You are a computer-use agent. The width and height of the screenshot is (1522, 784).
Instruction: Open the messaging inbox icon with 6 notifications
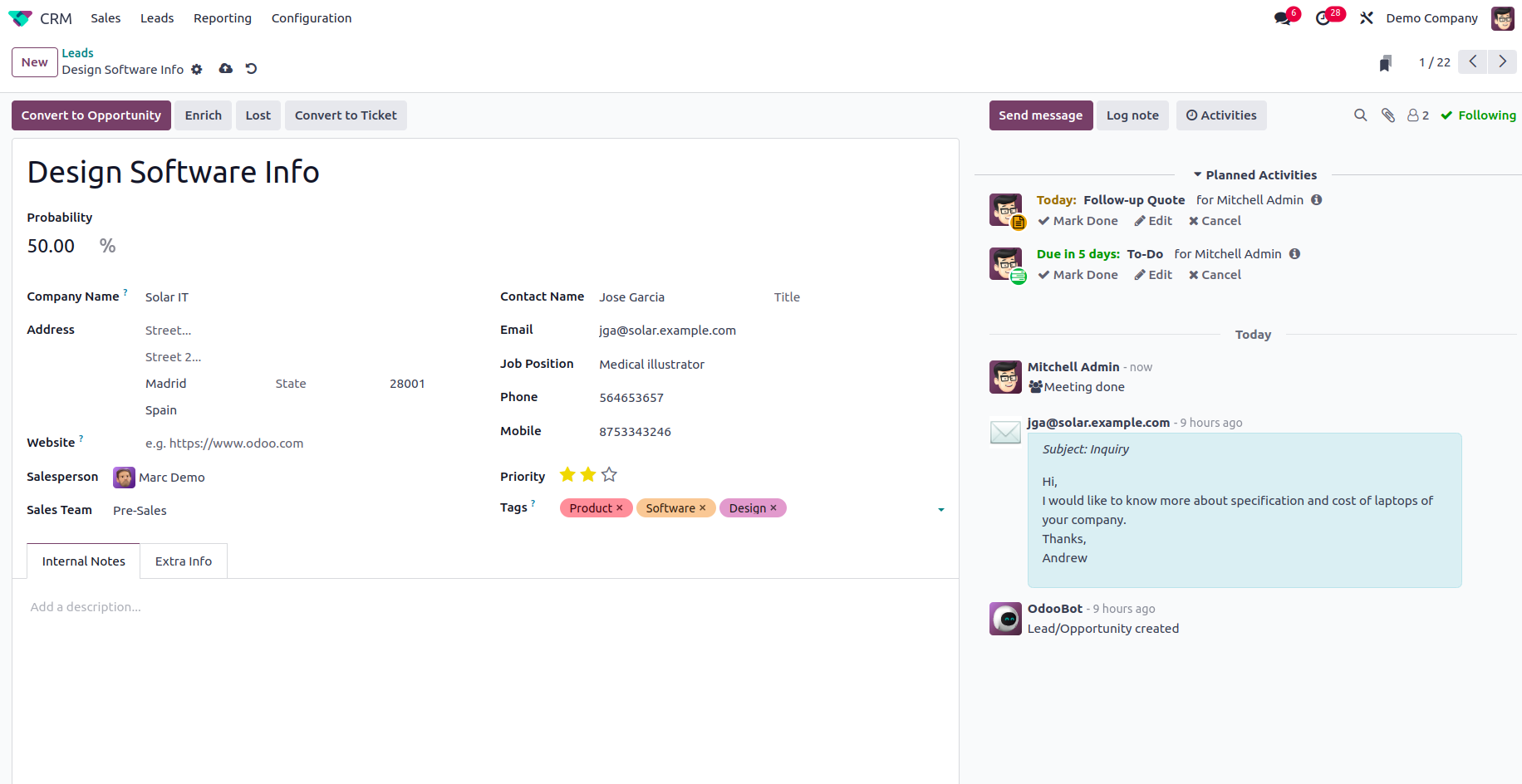[x=1282, y=17]
